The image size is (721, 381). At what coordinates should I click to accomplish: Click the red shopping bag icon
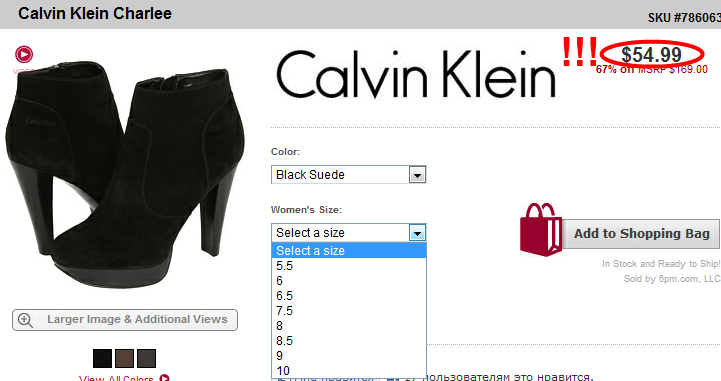point(541,229)
